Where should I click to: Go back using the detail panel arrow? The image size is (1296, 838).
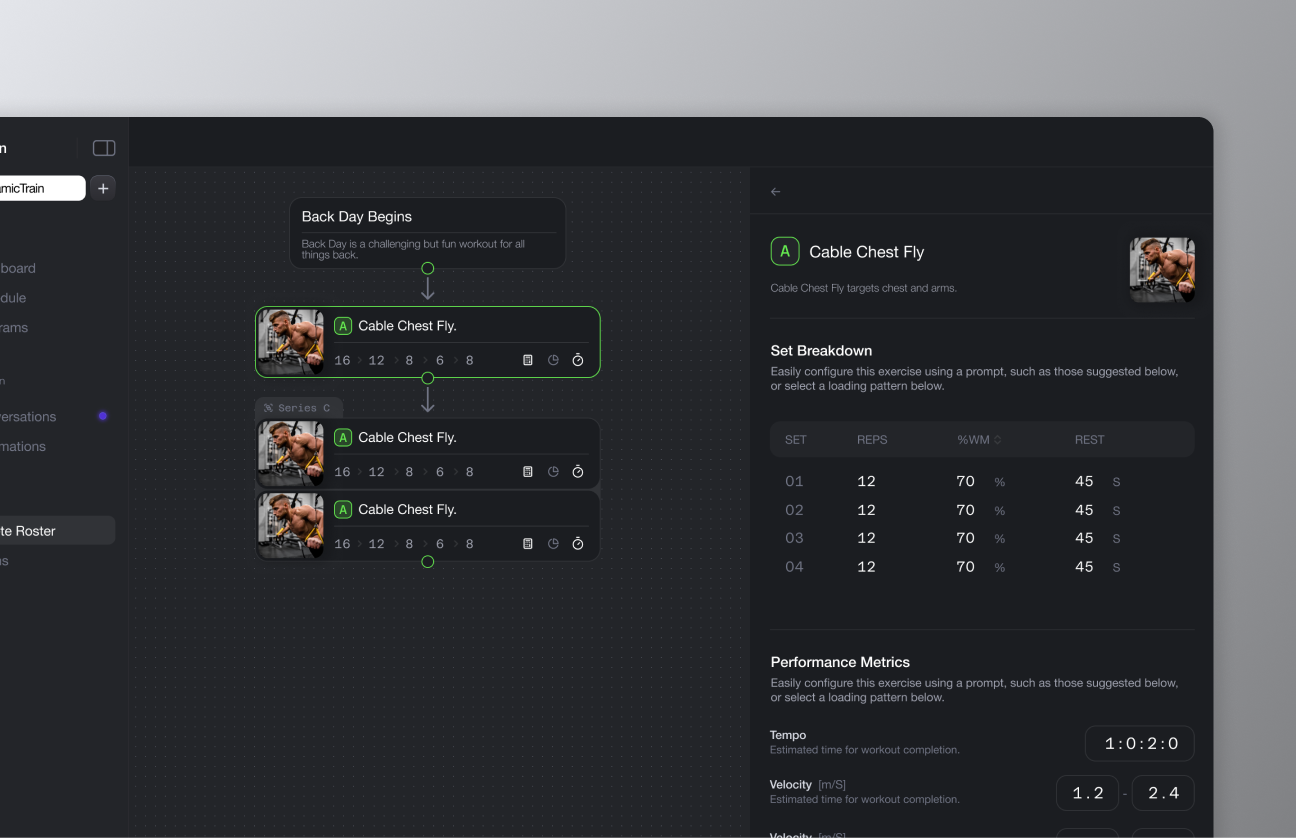[x=776, y=192]
